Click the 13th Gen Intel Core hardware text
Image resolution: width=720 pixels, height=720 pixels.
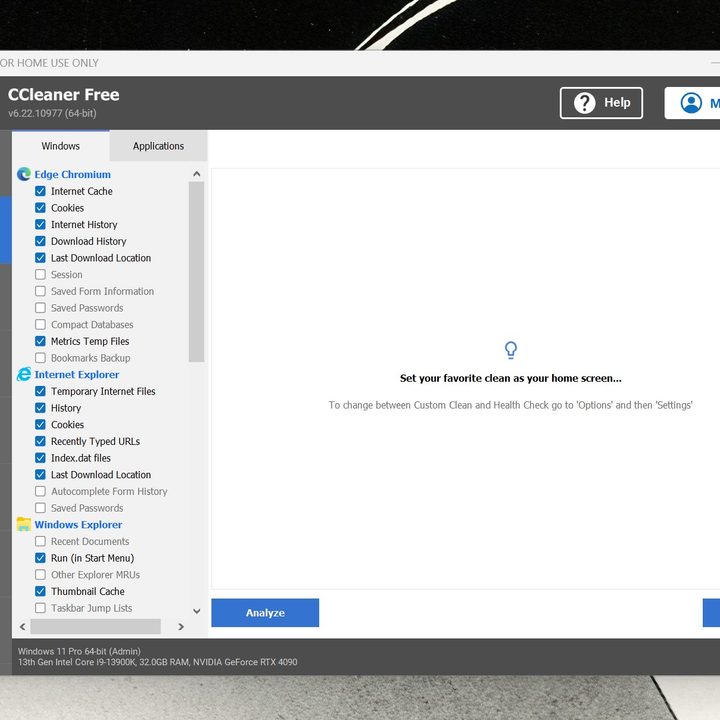point(158,662)
